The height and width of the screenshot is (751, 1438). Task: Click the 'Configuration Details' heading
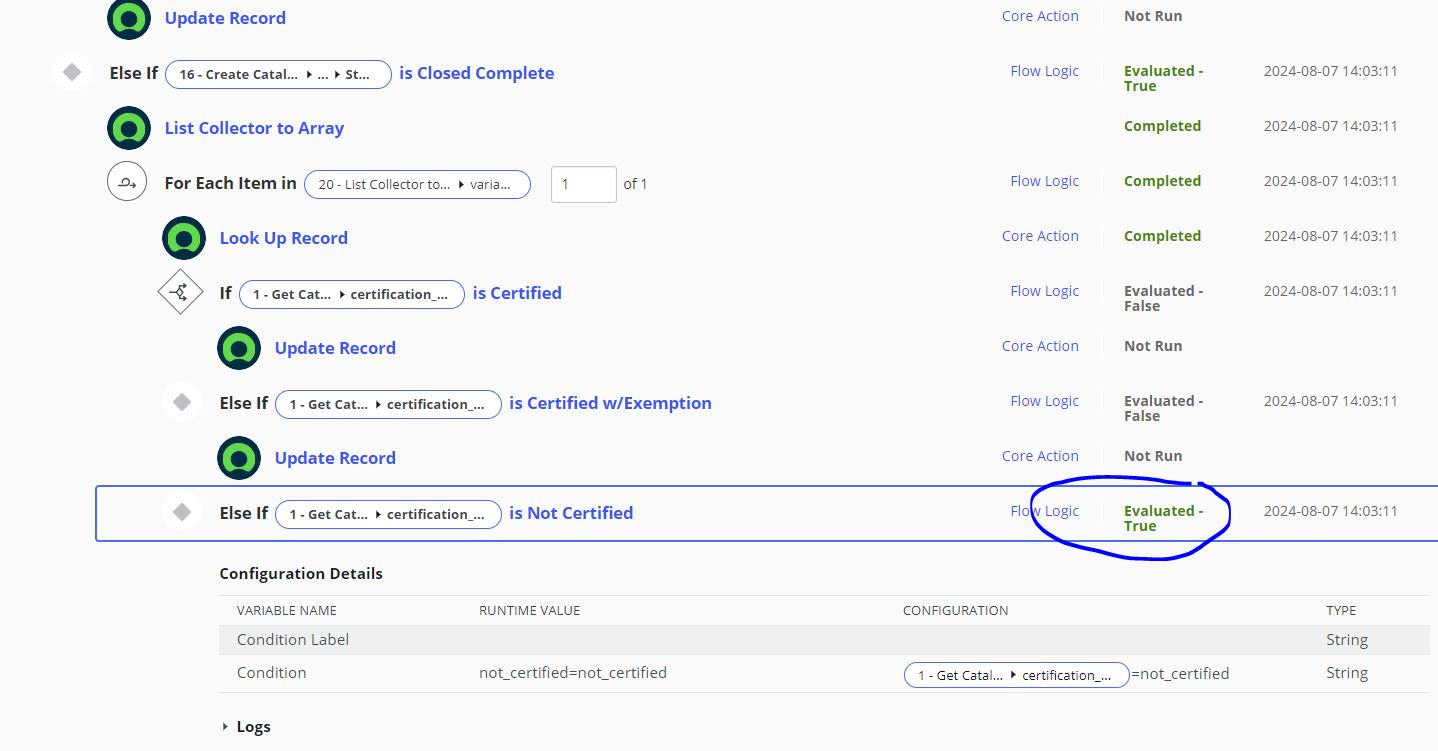(x=301, y=573)
